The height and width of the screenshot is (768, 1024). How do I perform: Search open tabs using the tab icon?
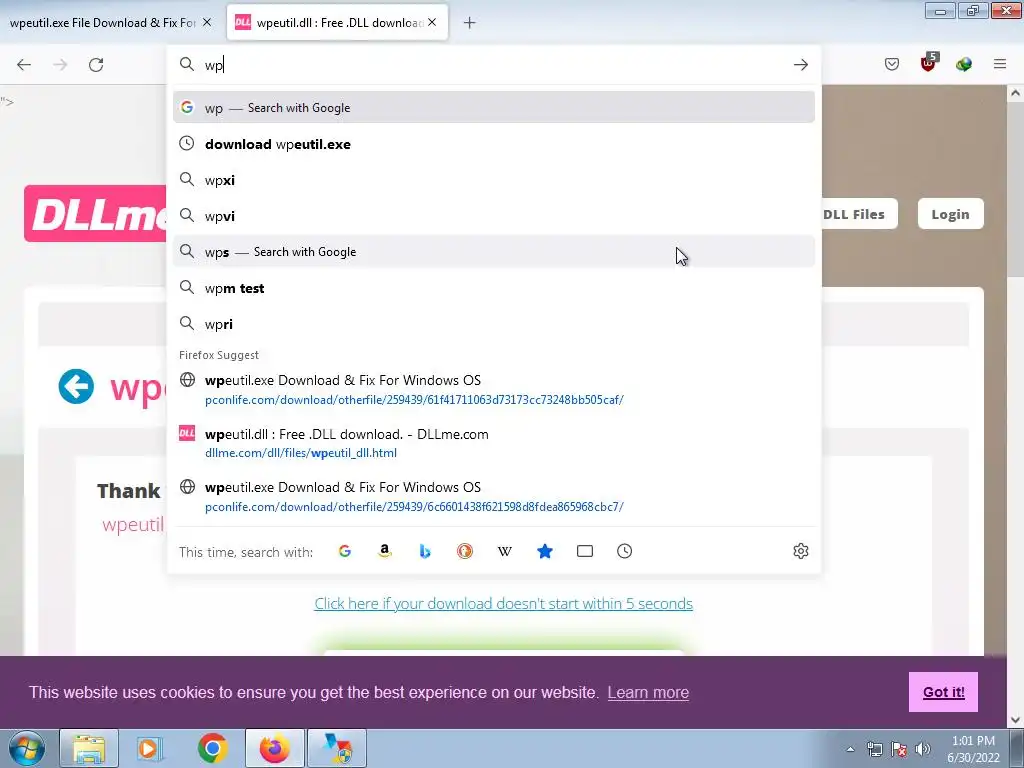point(584,551)
